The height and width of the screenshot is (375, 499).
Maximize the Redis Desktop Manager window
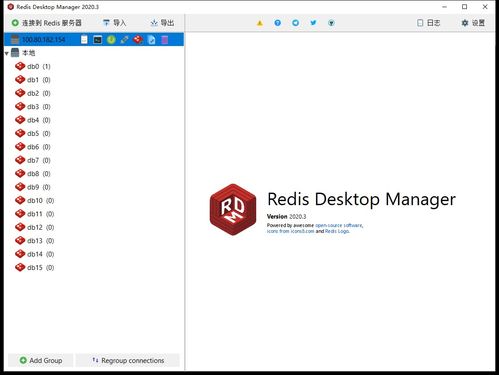(464, 7)
